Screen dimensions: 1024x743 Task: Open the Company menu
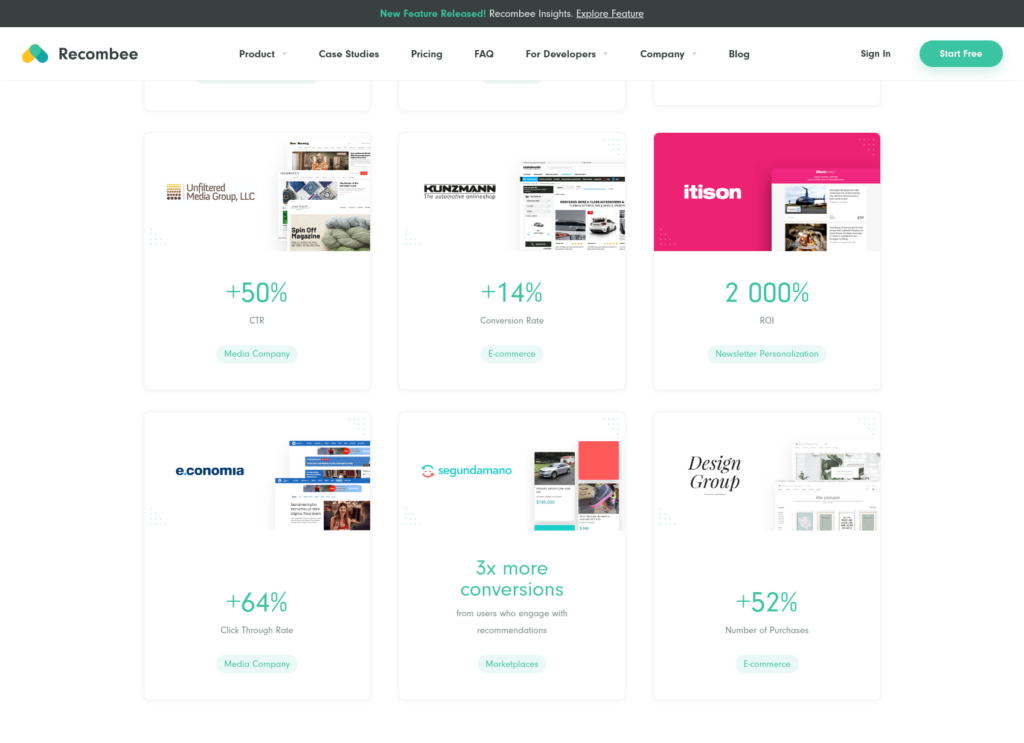click(x=662, y=54)
